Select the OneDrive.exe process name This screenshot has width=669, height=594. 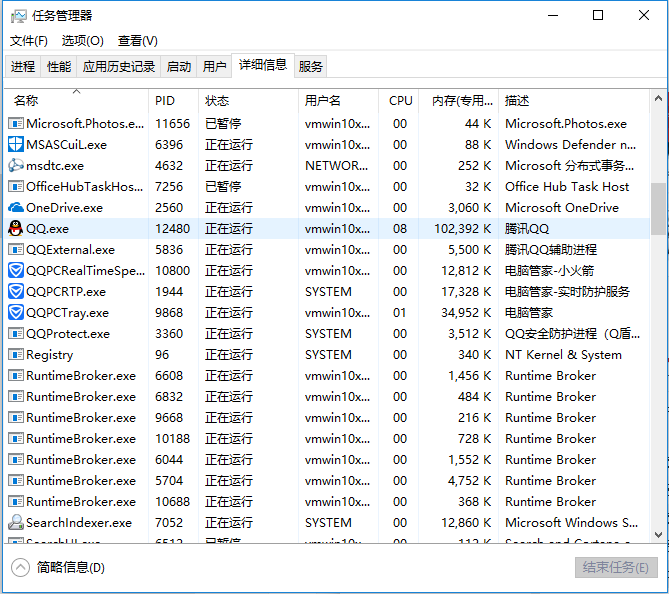[x=64, y=208]
